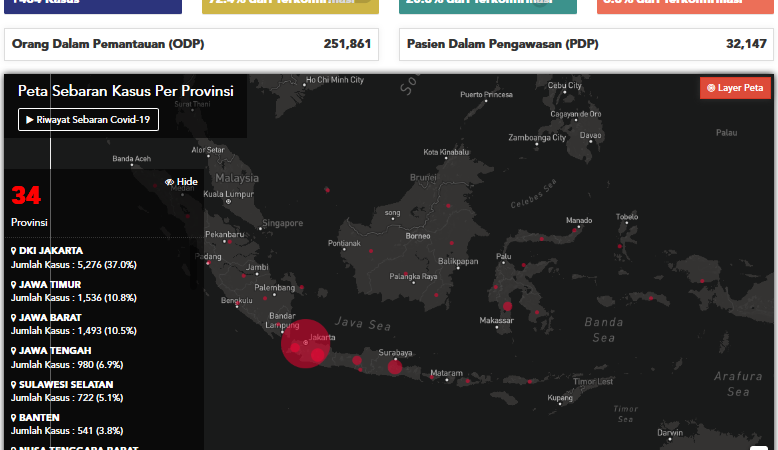This screenshot has height=450, width=778.
Task: Click the location pin beside JAWA TIMUR
Action: (13, 285)
